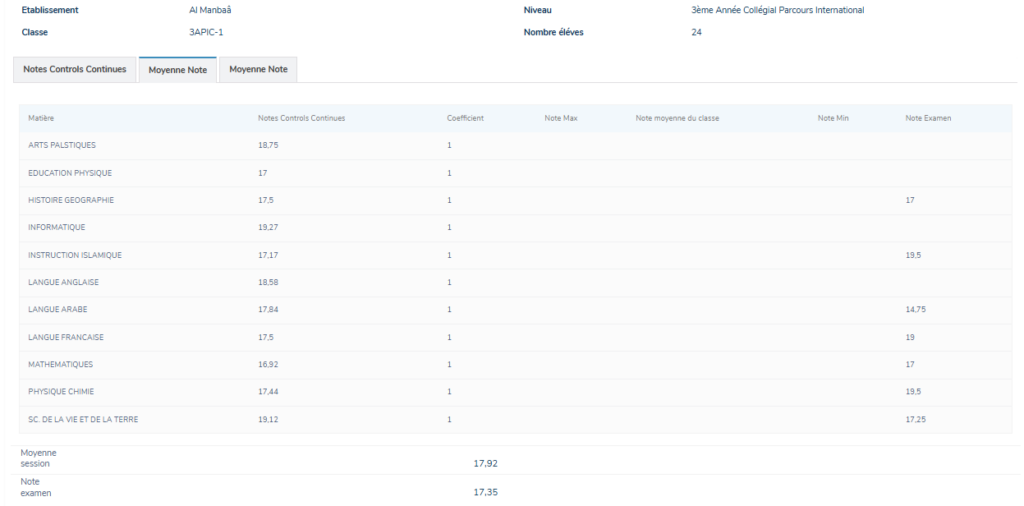Click the exam note total 17,35
This screenshot has height=506, width=1024.
tap(485, 492)
